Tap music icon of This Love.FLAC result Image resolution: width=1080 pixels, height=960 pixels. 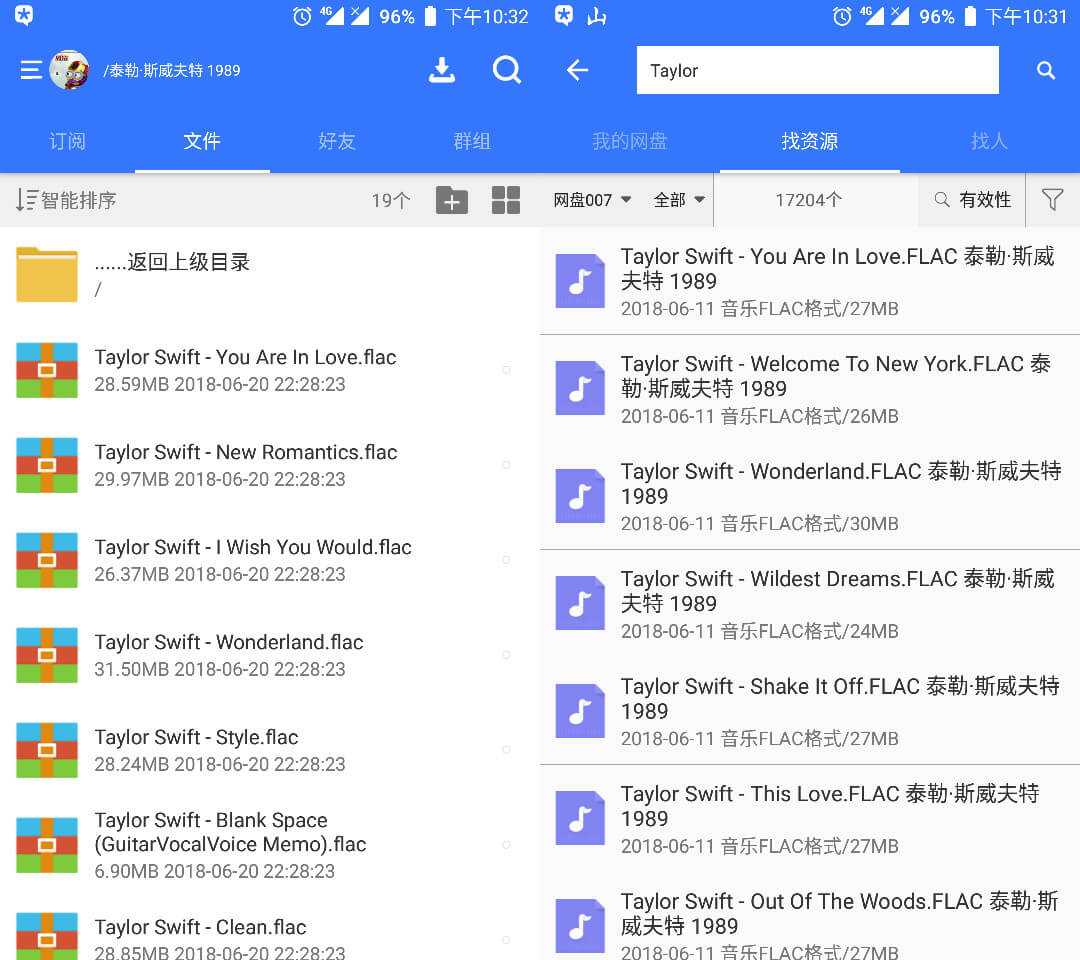pyautogui.click(x=580, y=818)
